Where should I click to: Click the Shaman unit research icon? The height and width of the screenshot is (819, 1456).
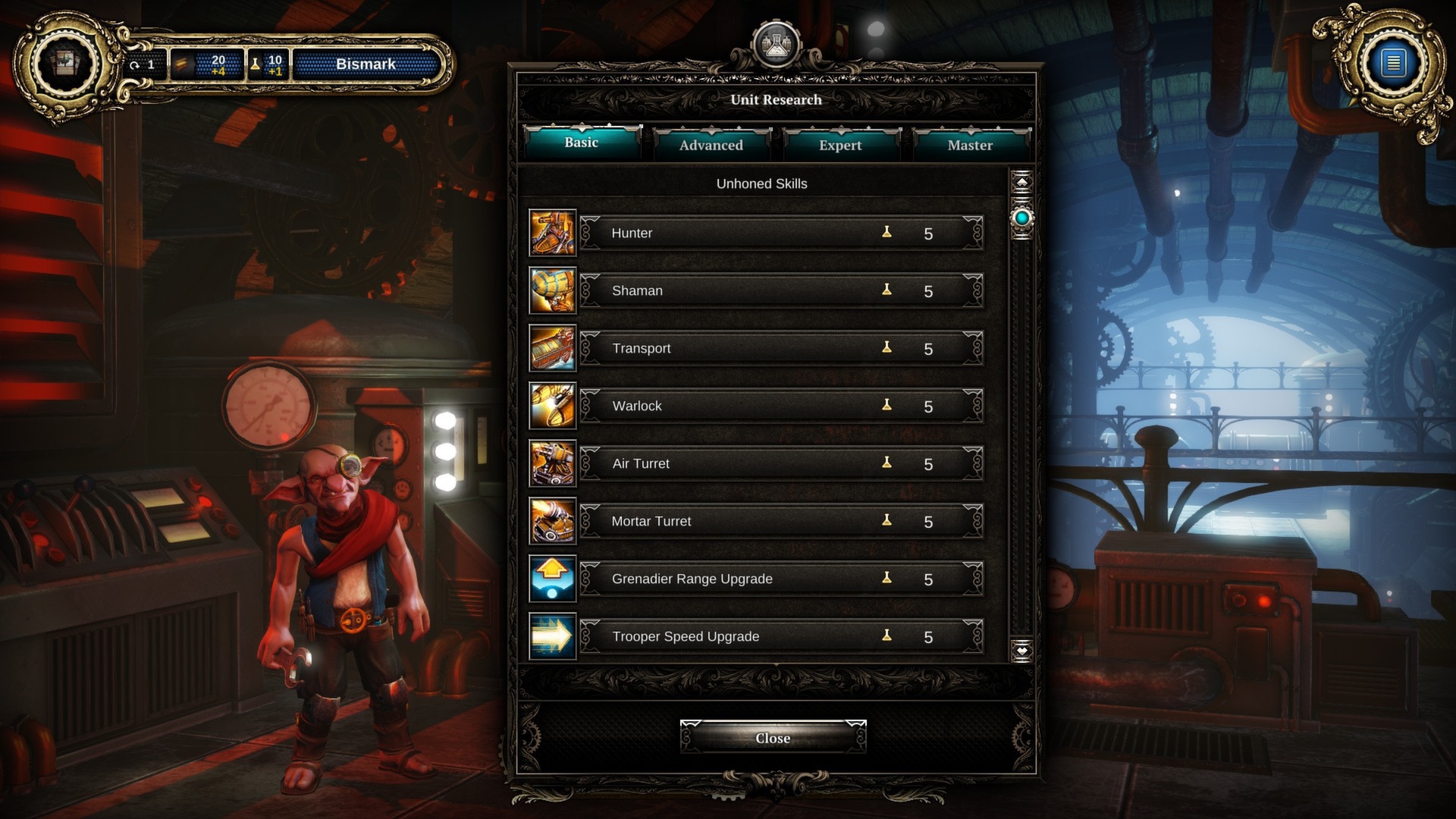click(552, 290)
